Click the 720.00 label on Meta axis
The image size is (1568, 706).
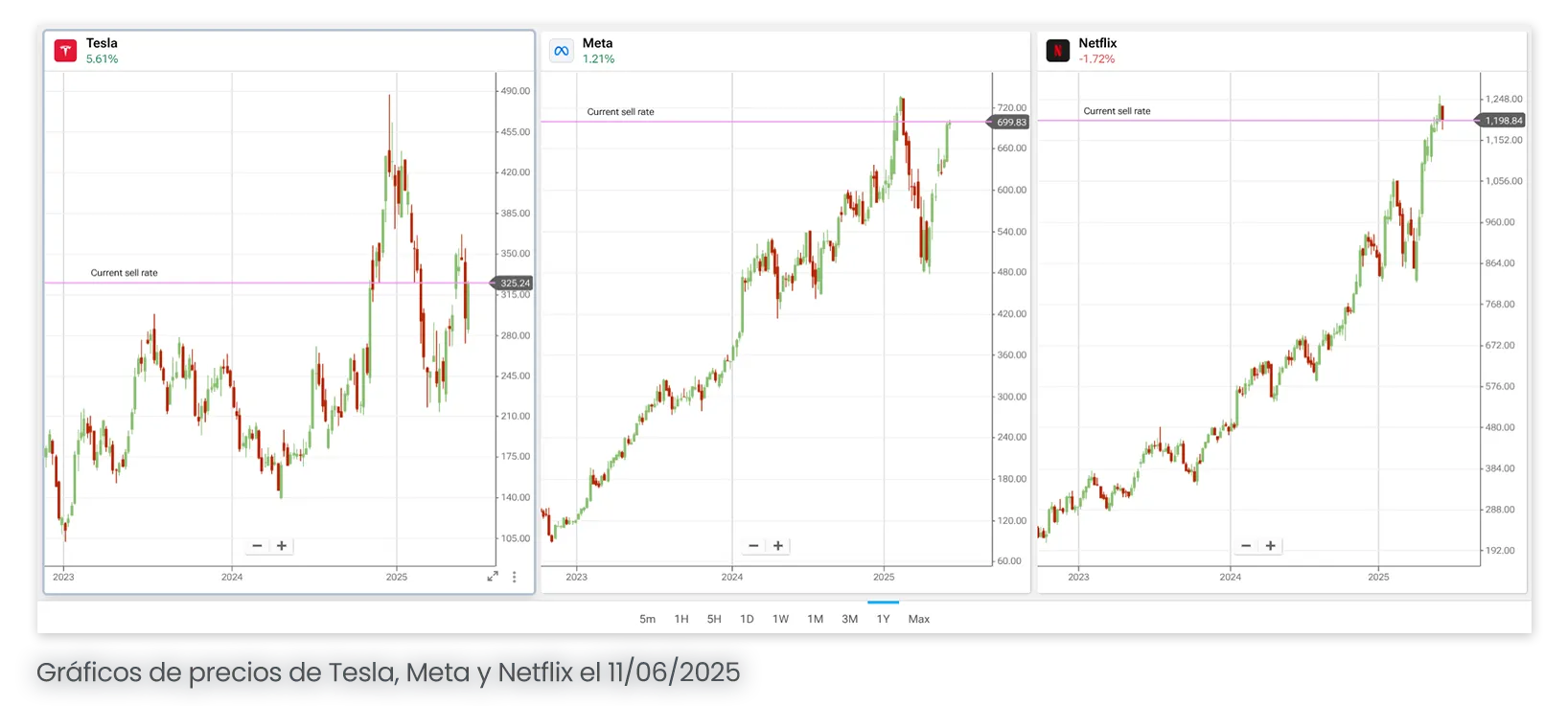[1012, 108]
